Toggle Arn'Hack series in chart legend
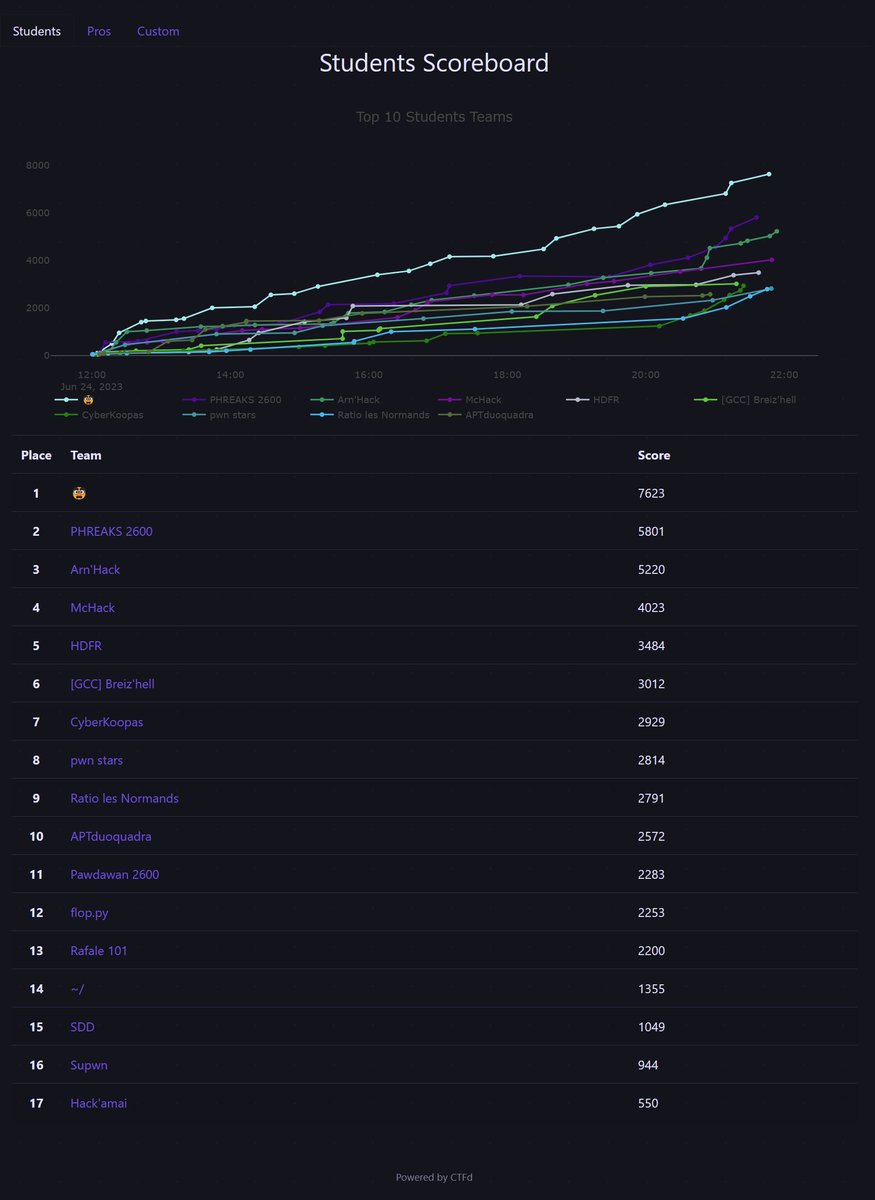 click(345, 400)
